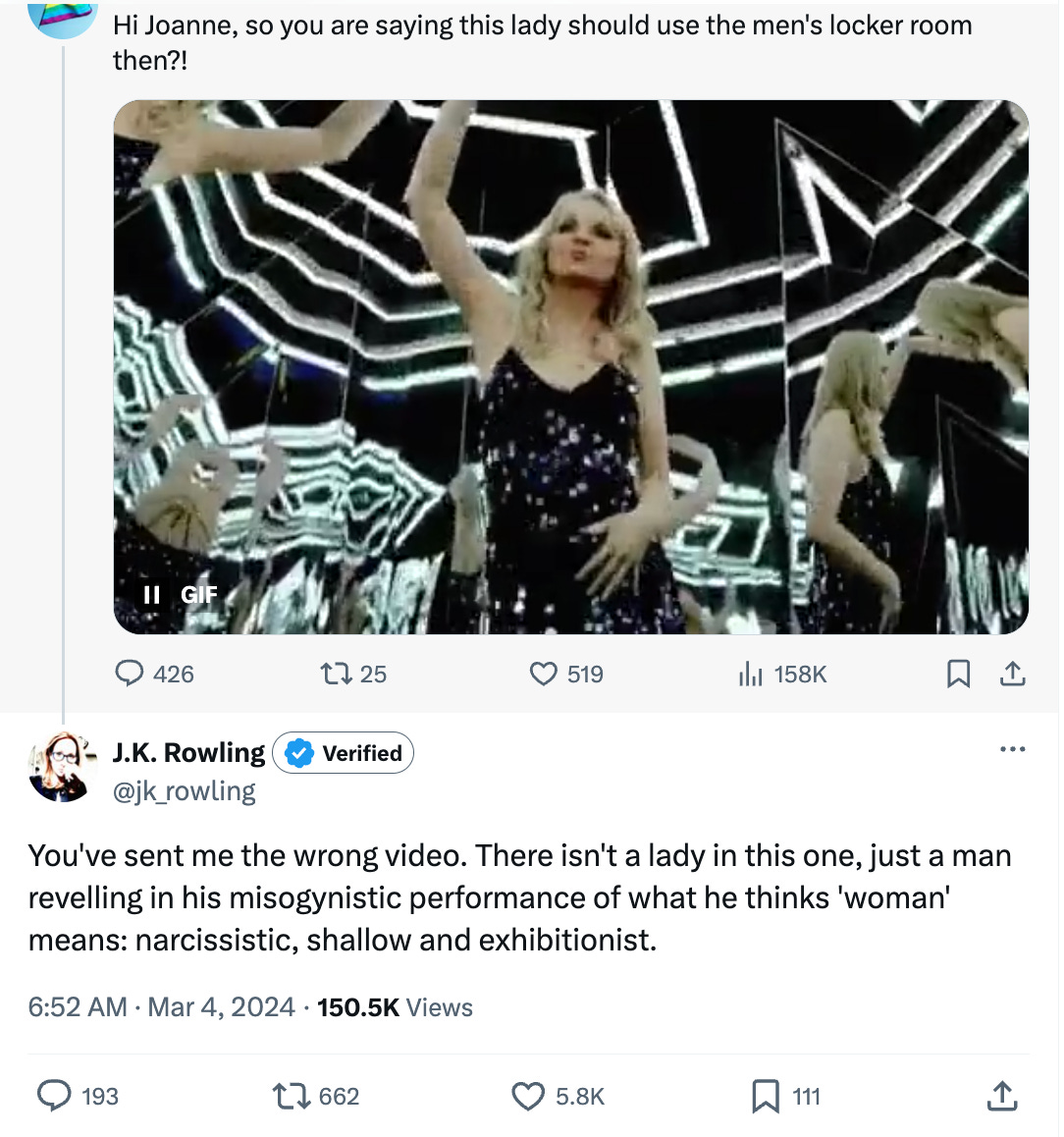This screenshot has height=1137, width=1064.
Task: Click the J.K. Rowling display name
Action: coord(188,753)
